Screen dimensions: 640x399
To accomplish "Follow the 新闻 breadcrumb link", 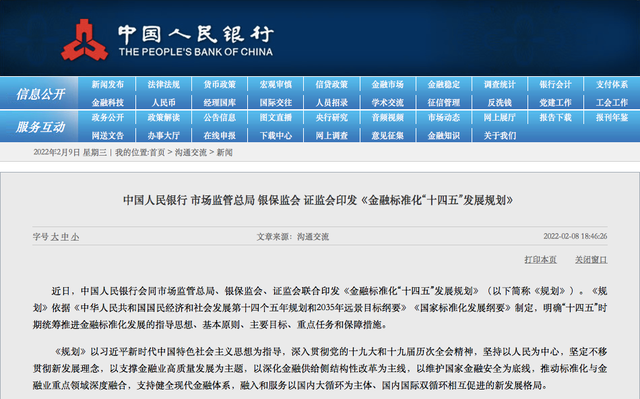I will click(x=224, y=153).
